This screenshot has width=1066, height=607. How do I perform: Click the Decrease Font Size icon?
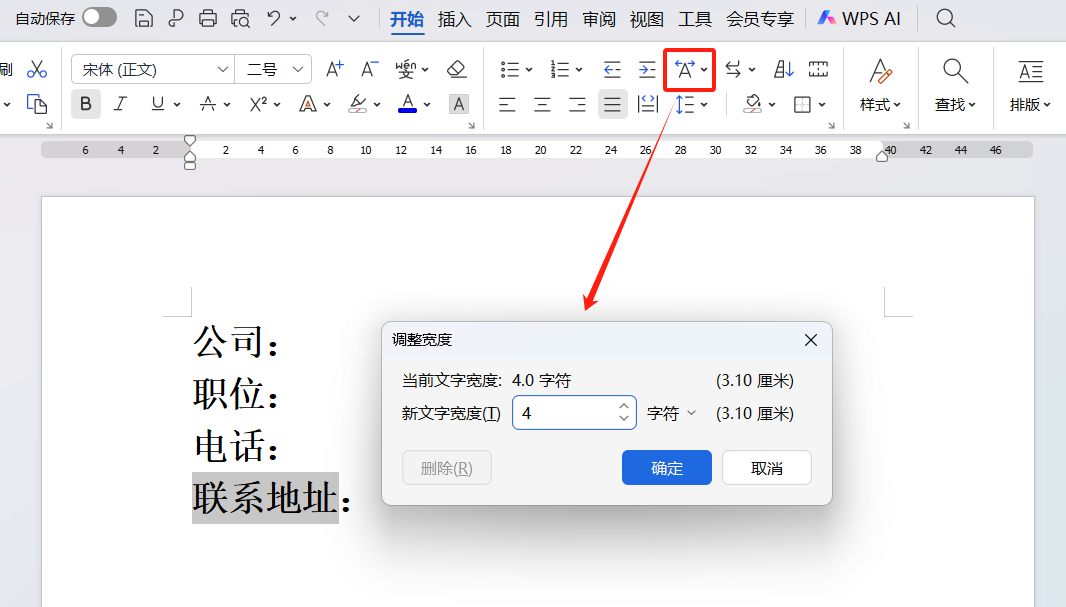[368, 69]
